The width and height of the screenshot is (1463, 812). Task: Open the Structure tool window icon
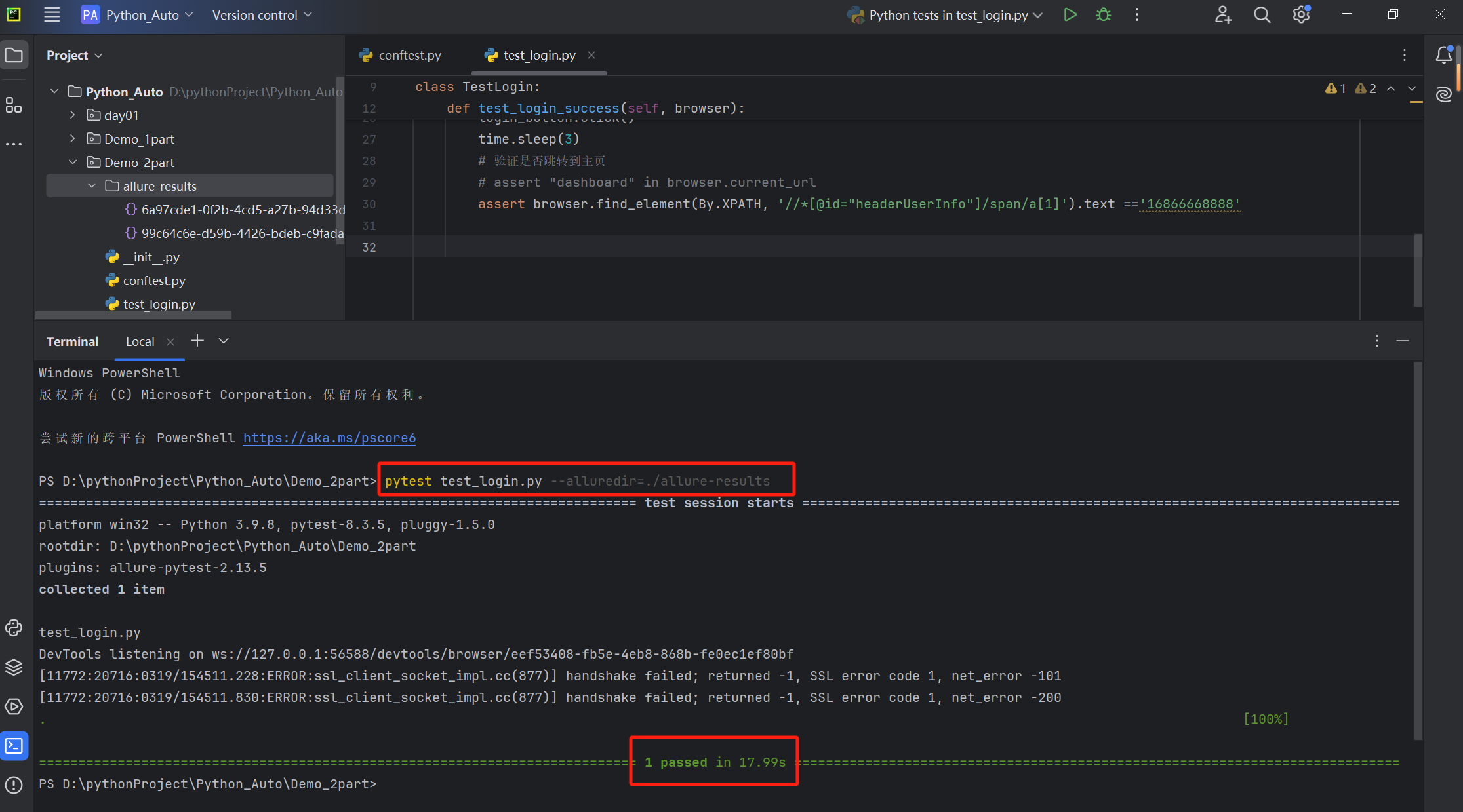(x=14, y=105)
